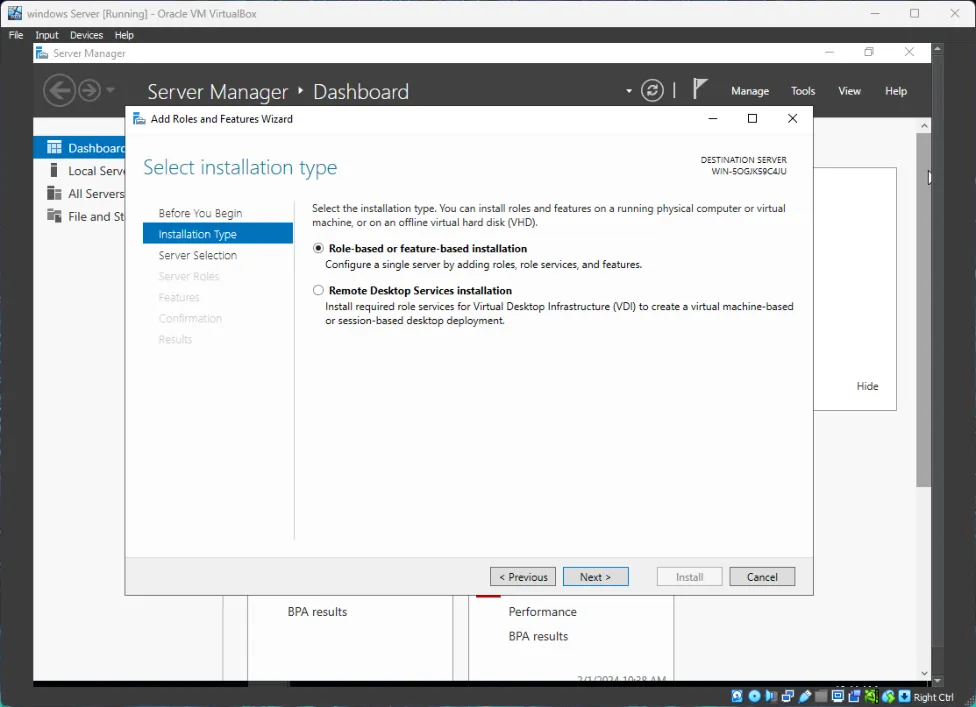The height and width of the screenshot is (707, 976).
Task: Maximize the Add Roles and Features Wizard
Action: (752, 118)
